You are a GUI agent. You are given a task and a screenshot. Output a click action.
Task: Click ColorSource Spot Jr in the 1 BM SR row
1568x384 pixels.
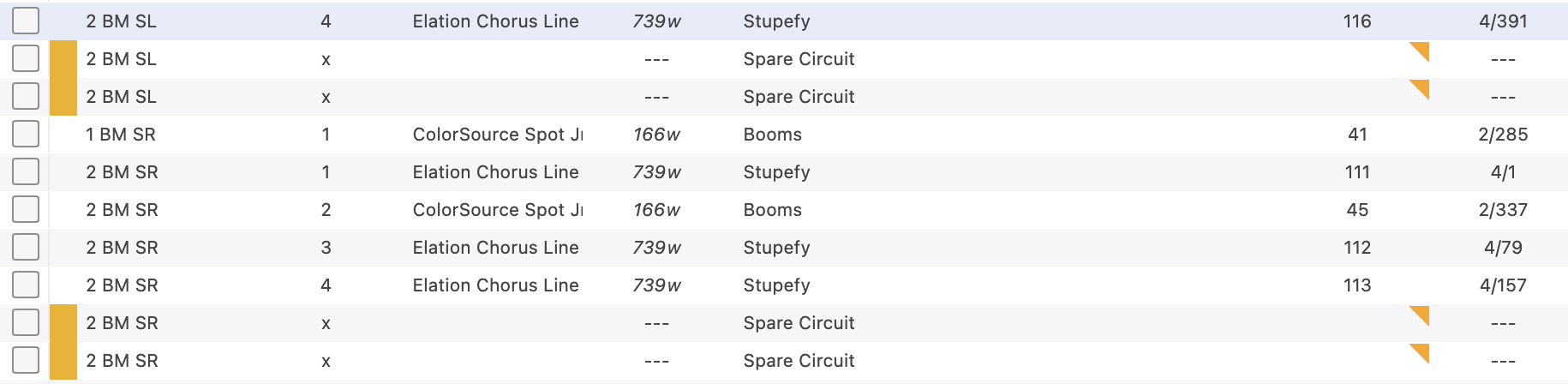click(x=497, y=135)
